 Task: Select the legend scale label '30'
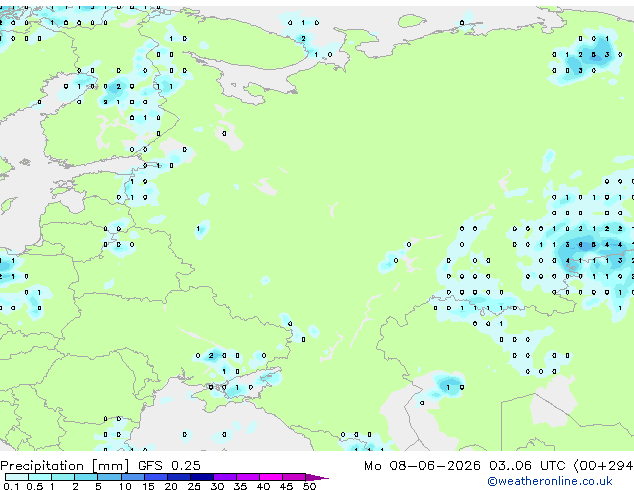click(217, 486)
